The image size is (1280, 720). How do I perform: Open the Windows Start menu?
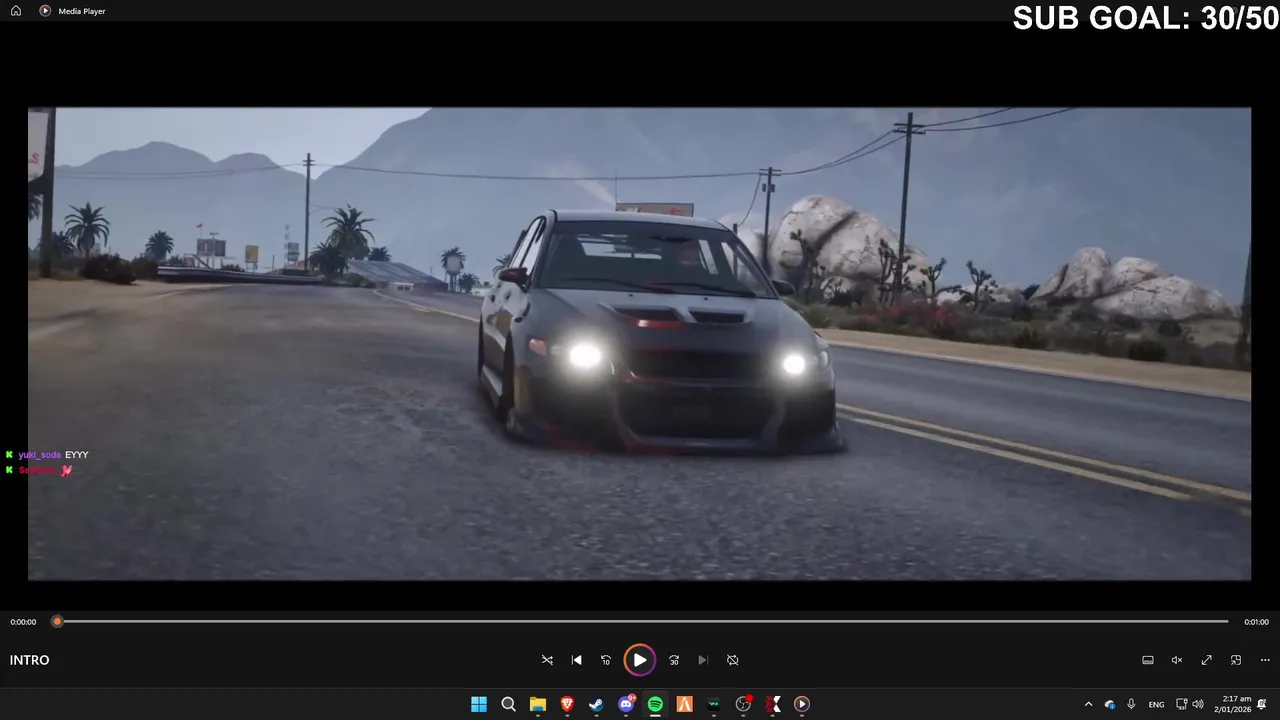click(479, 704)
